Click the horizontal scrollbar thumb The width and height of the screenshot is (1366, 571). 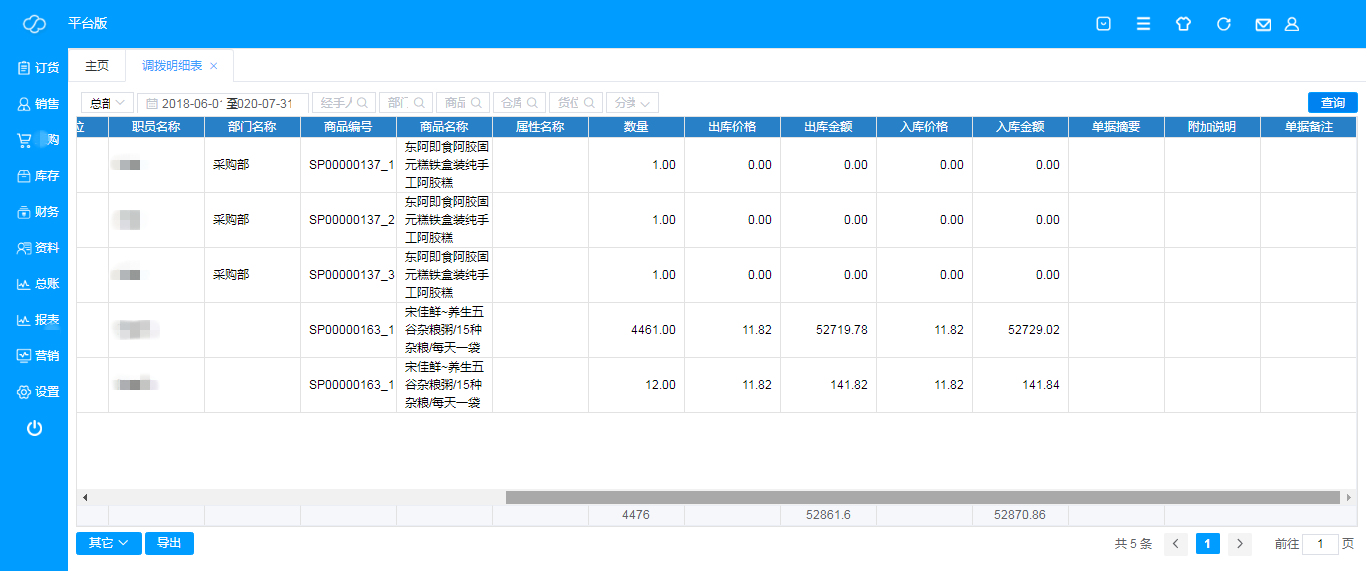pos(920,497)
